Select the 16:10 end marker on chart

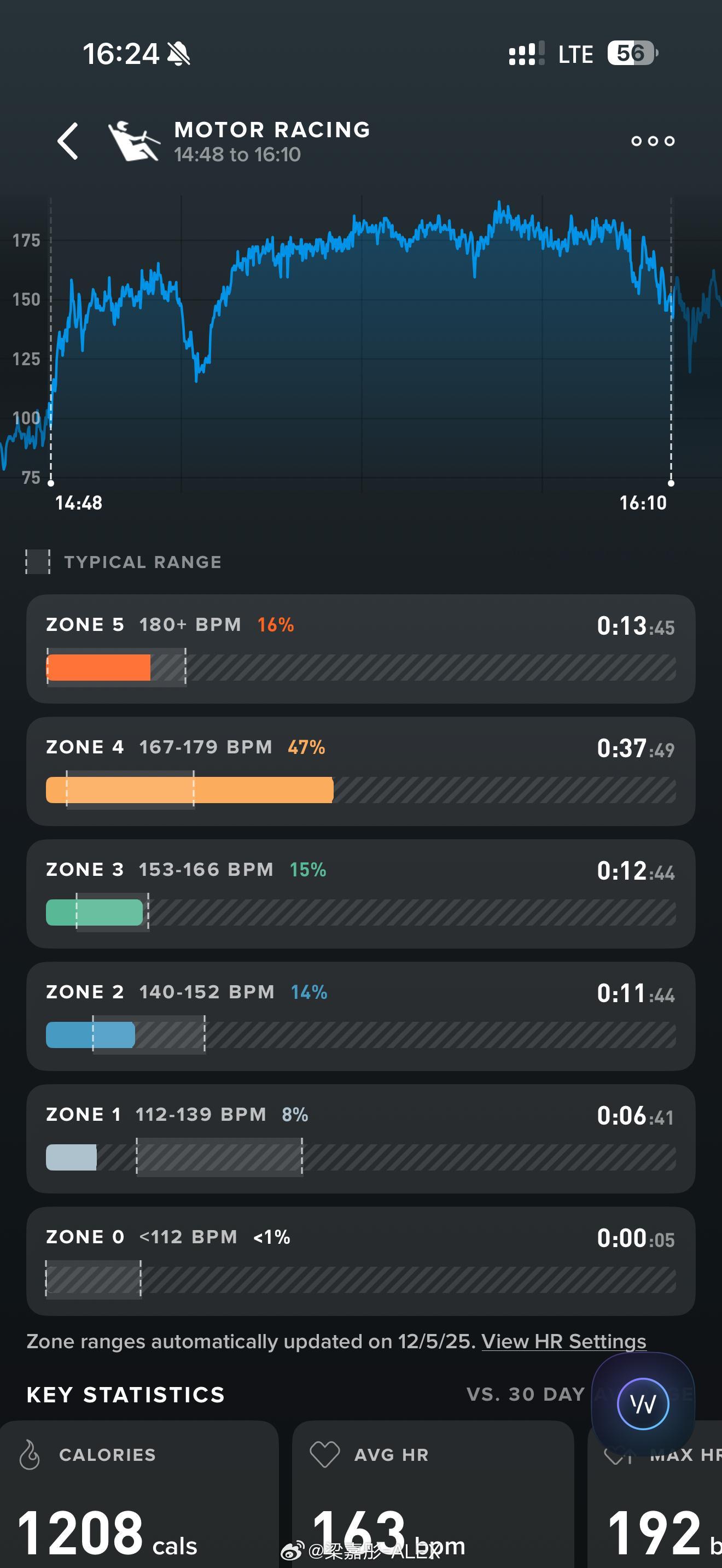pos(671,483)
